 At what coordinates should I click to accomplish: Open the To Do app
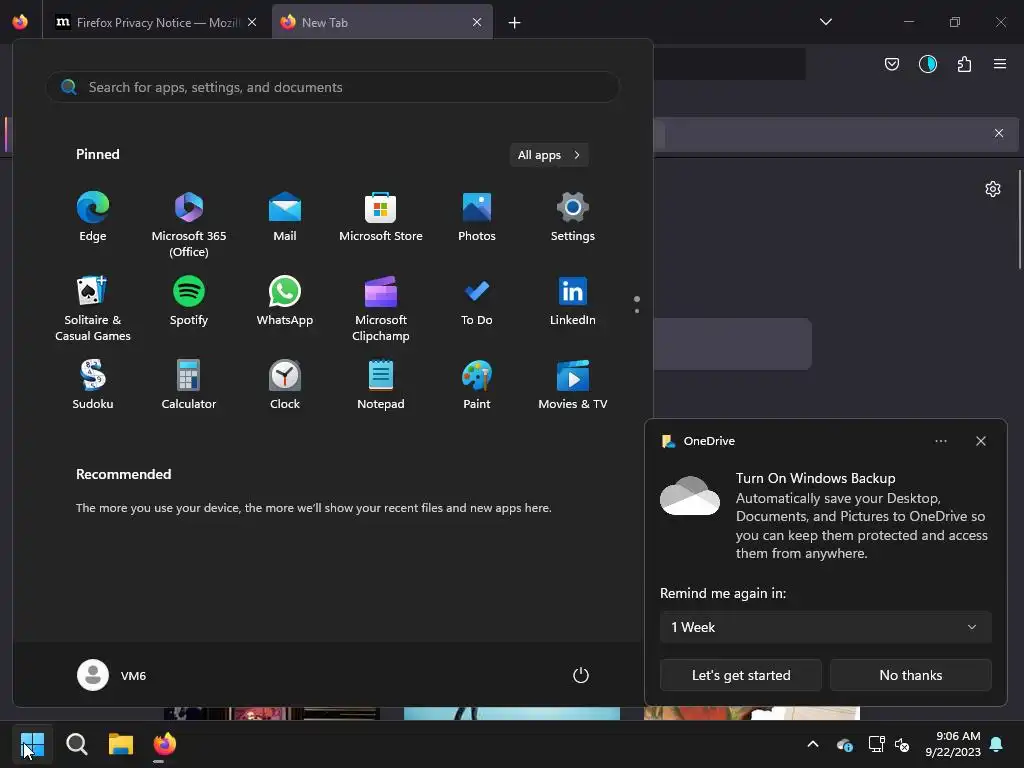pyautogui.click(x=477, y=302)
